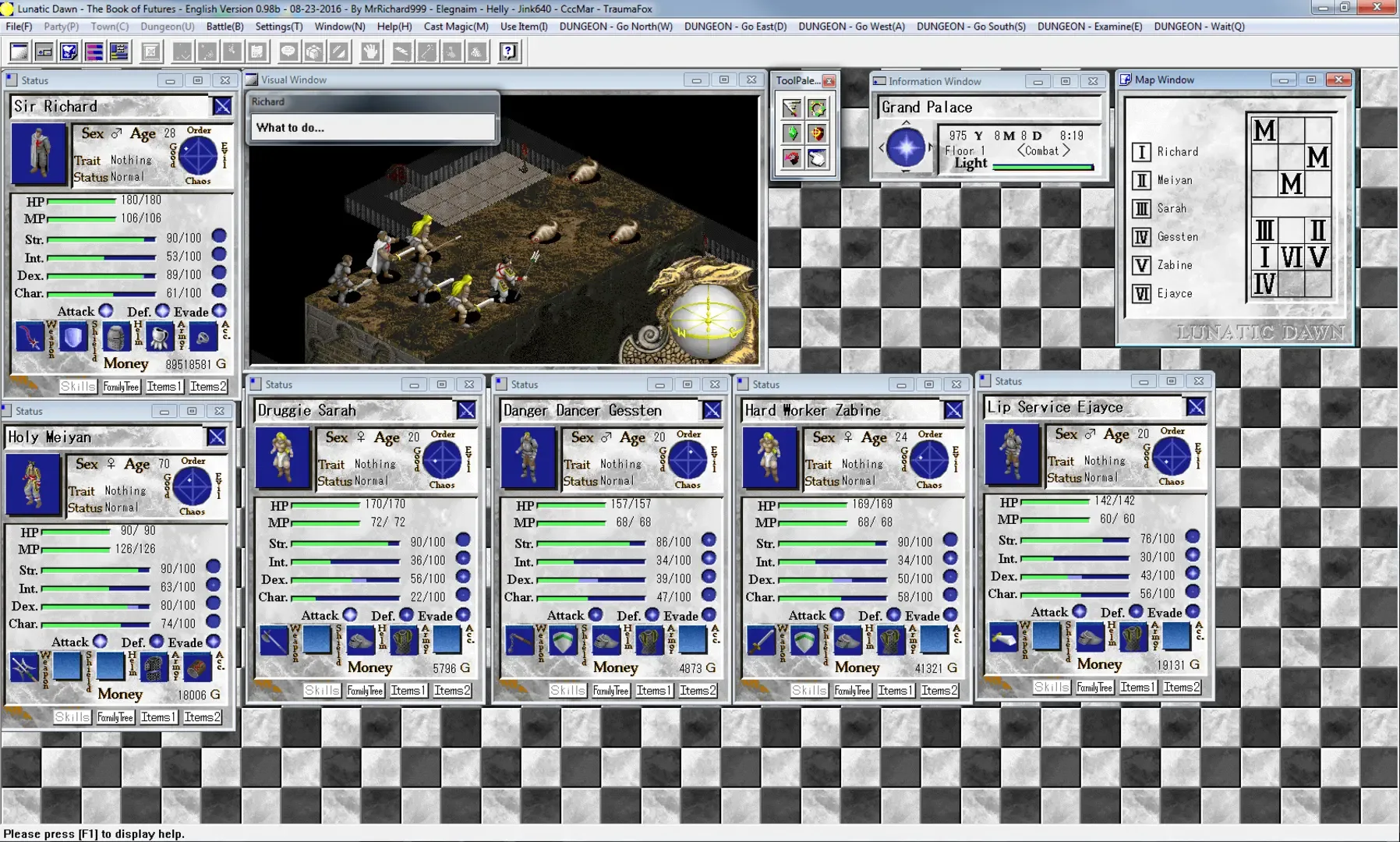Click the hand tool icon on the toolbar
The image size is (1400, 842).
[370, 51]
